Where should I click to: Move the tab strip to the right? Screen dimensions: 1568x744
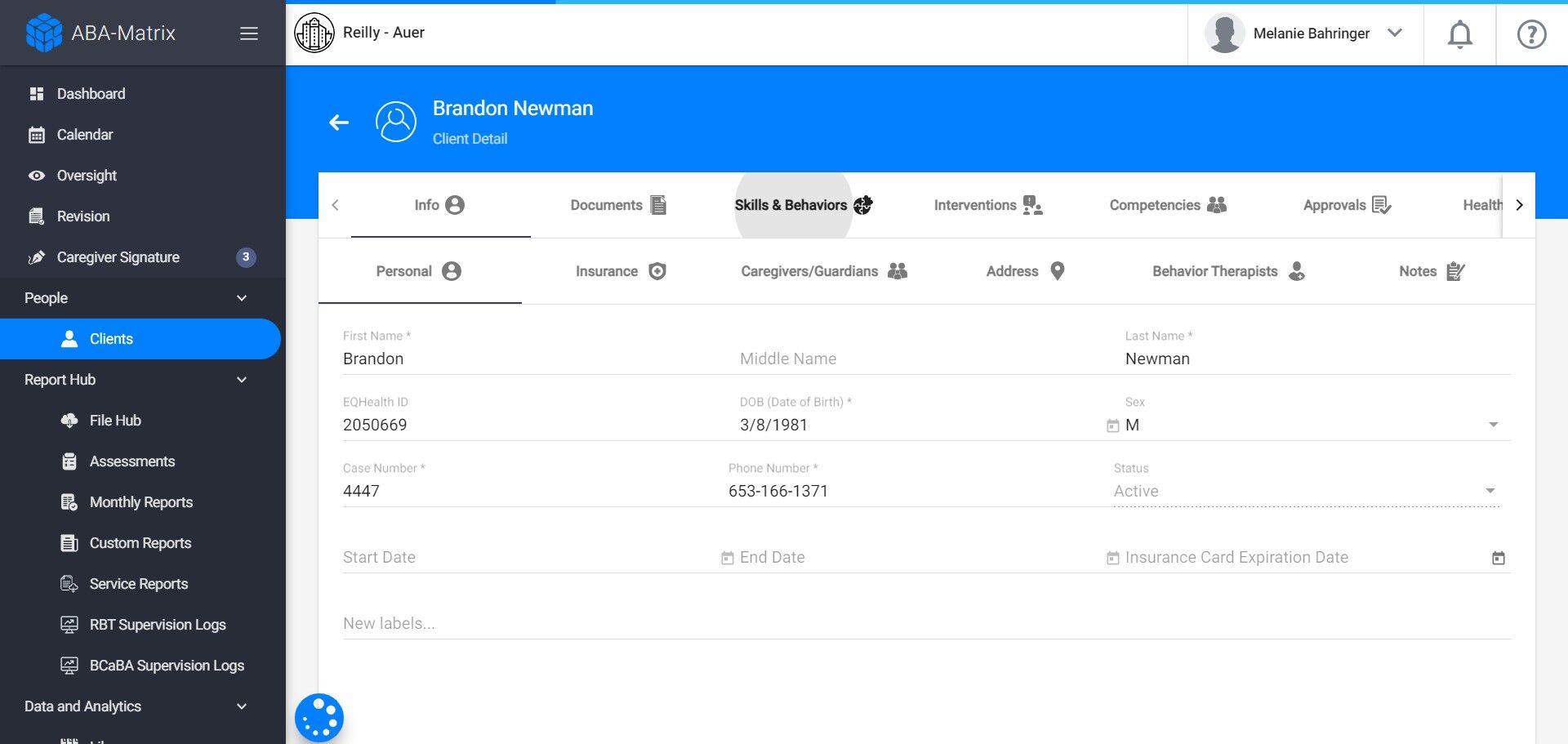point(1519,205)
